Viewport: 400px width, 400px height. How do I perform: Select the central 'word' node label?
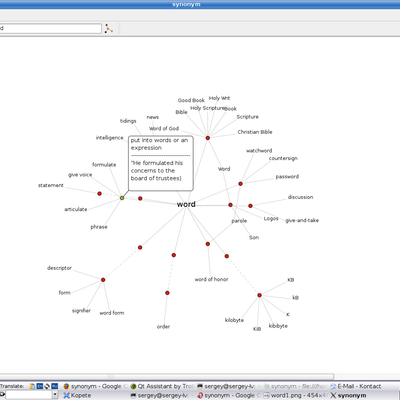[x=186, y=204]
